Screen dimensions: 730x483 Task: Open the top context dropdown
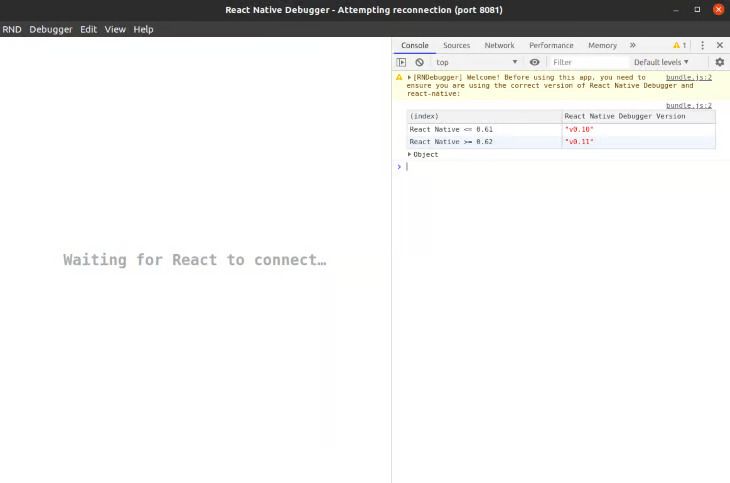click(x=476, y=62)
